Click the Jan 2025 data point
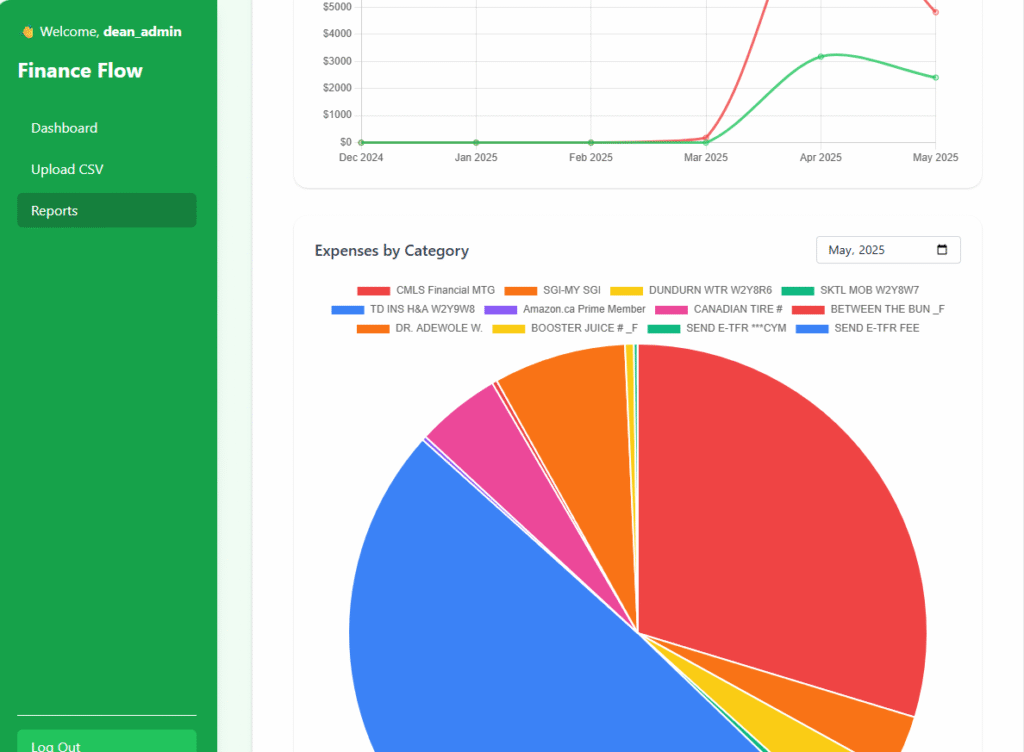This screenshot has height=752, width=1024. point(476,142)
